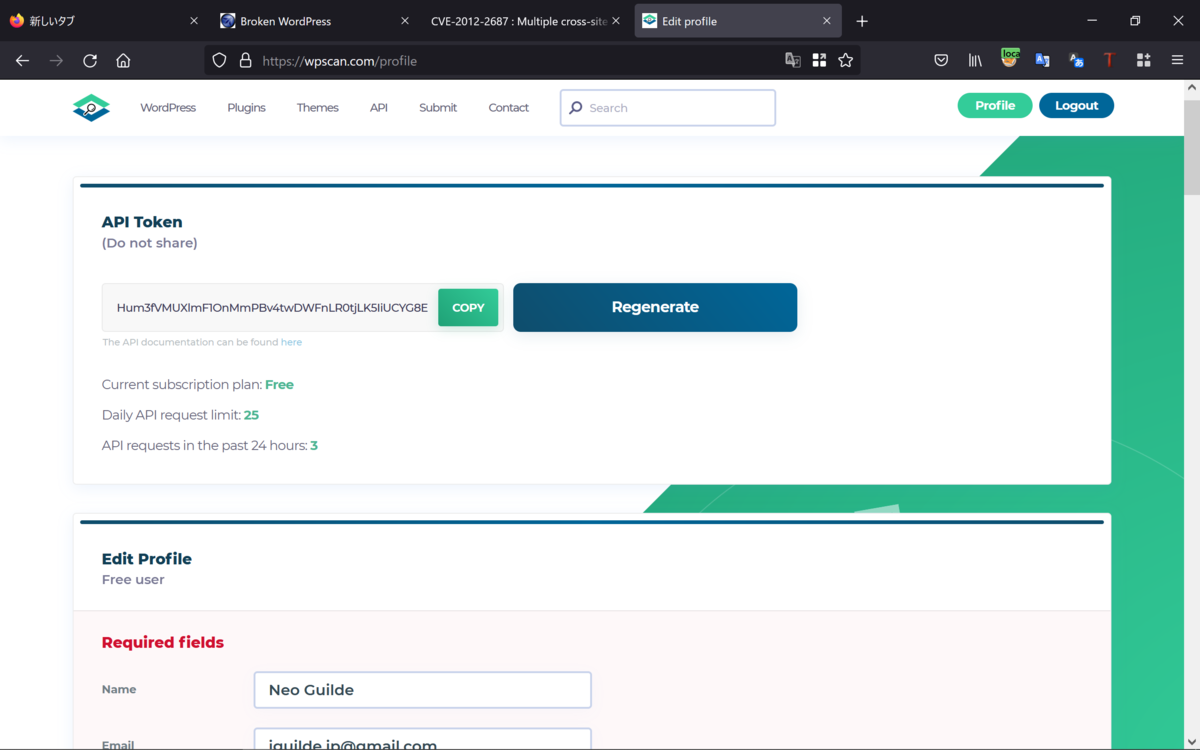Click the QR code grid icon in address bar
The height and width of the screenshot is (750, 1200).
click(819, 61)
